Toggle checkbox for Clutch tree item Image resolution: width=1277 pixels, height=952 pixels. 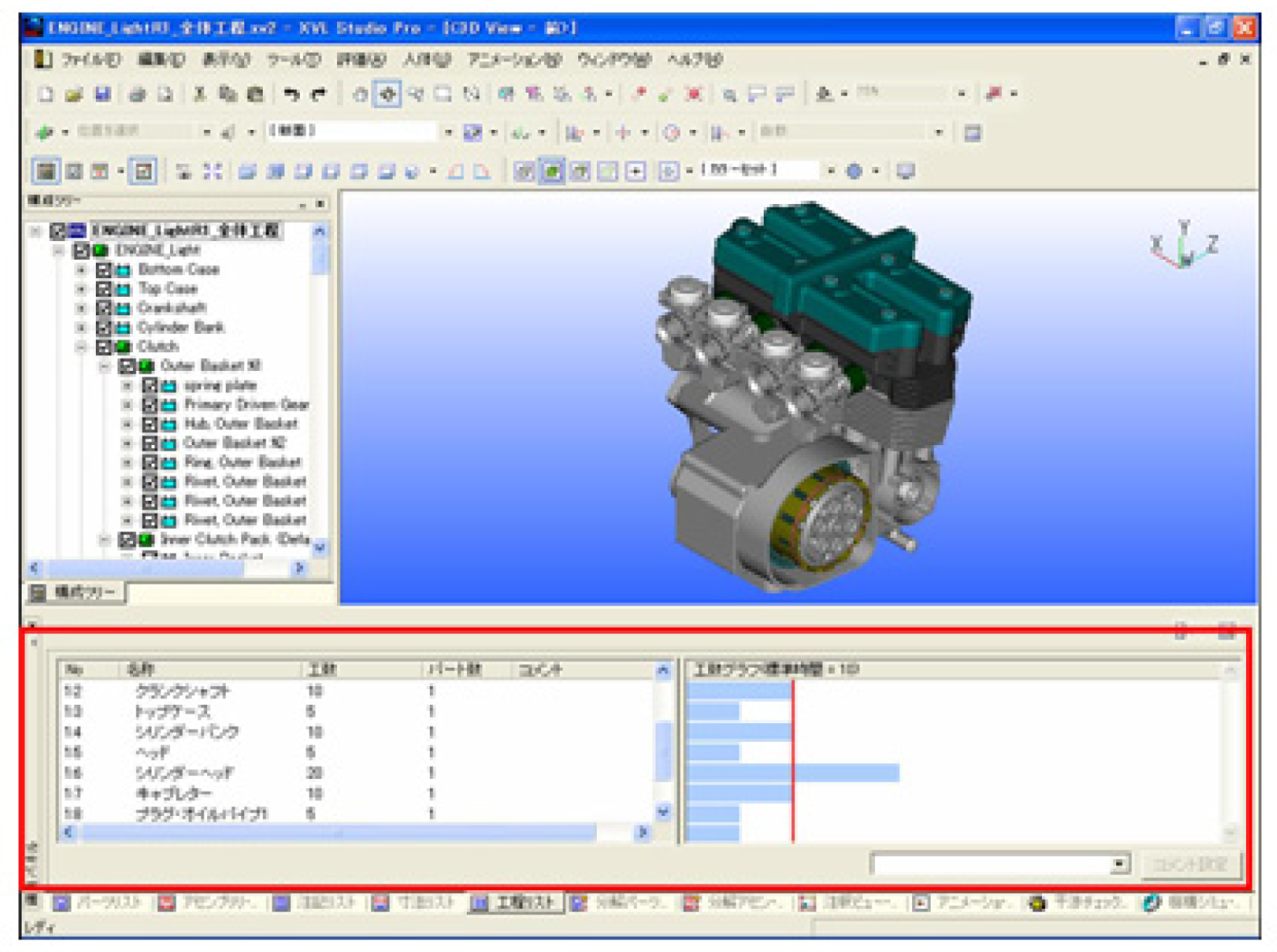click(103, 347)
